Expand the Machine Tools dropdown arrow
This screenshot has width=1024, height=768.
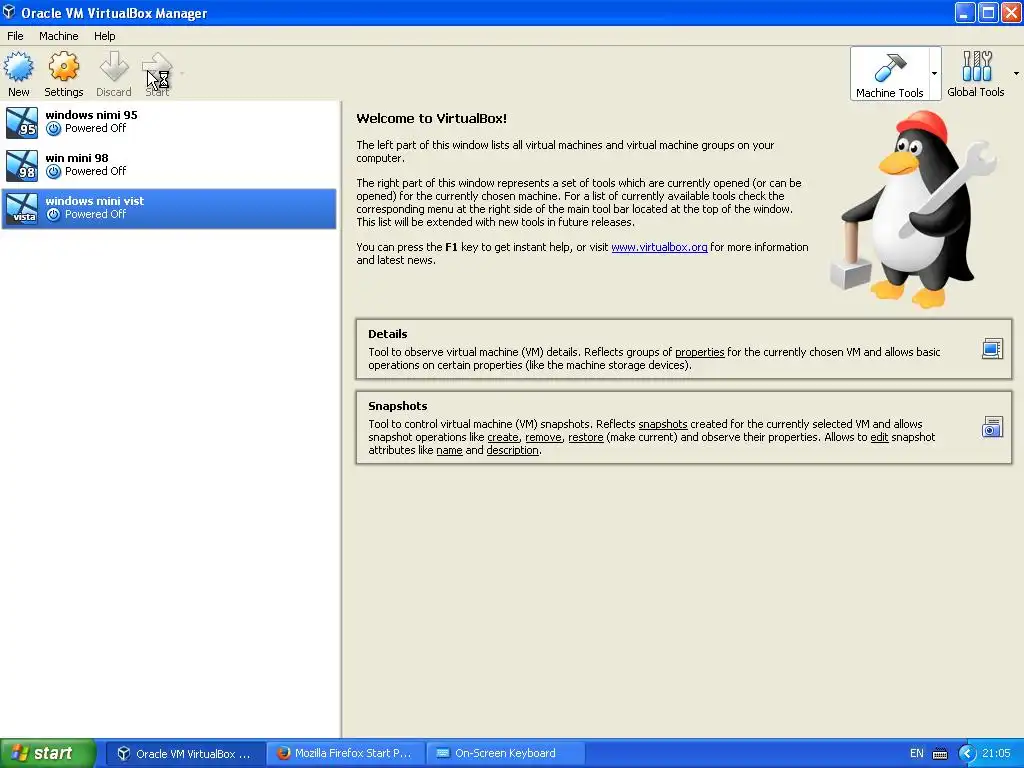[935, 74]
